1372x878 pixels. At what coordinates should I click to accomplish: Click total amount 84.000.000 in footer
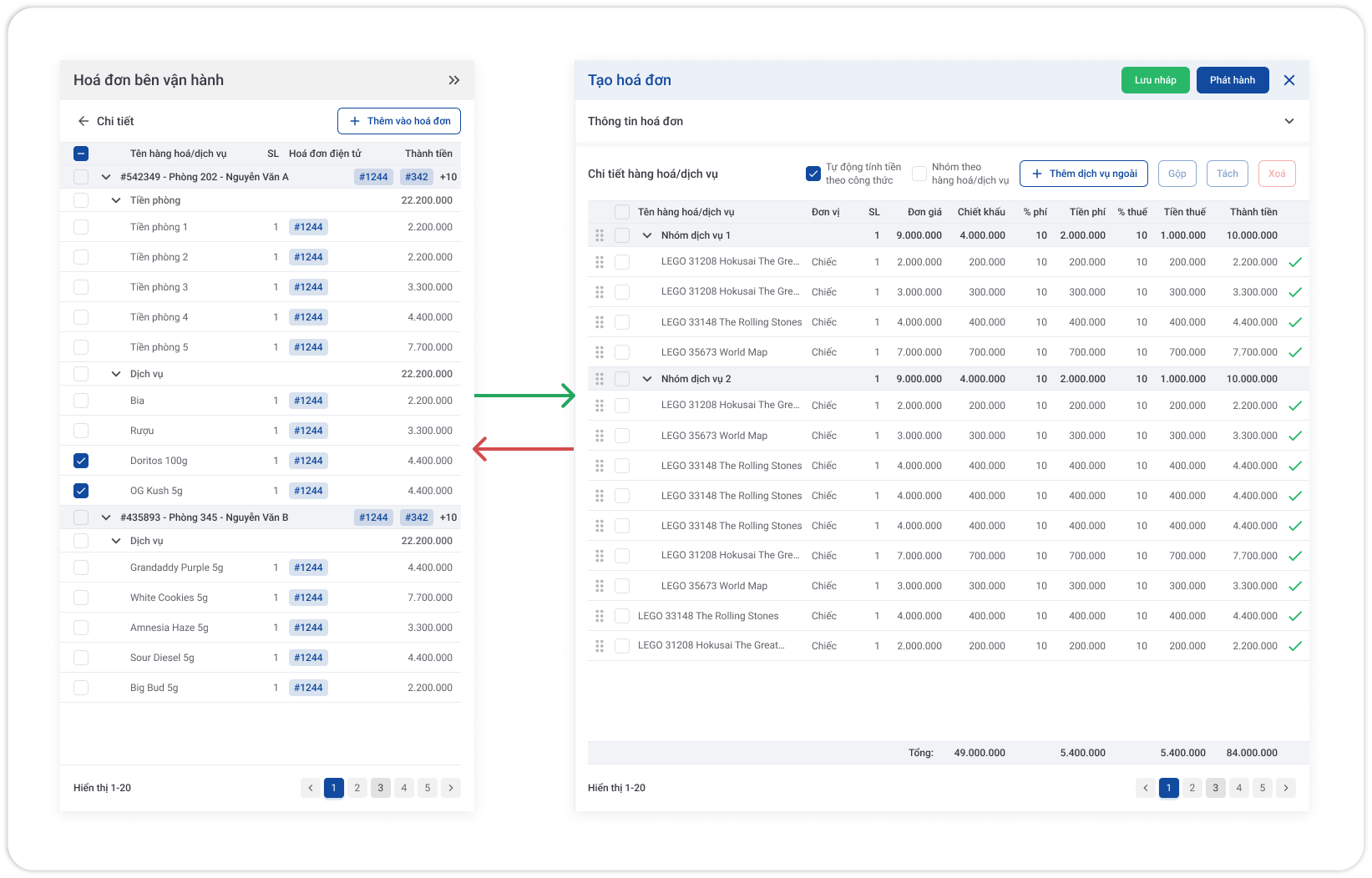[x=1252, y=753]
